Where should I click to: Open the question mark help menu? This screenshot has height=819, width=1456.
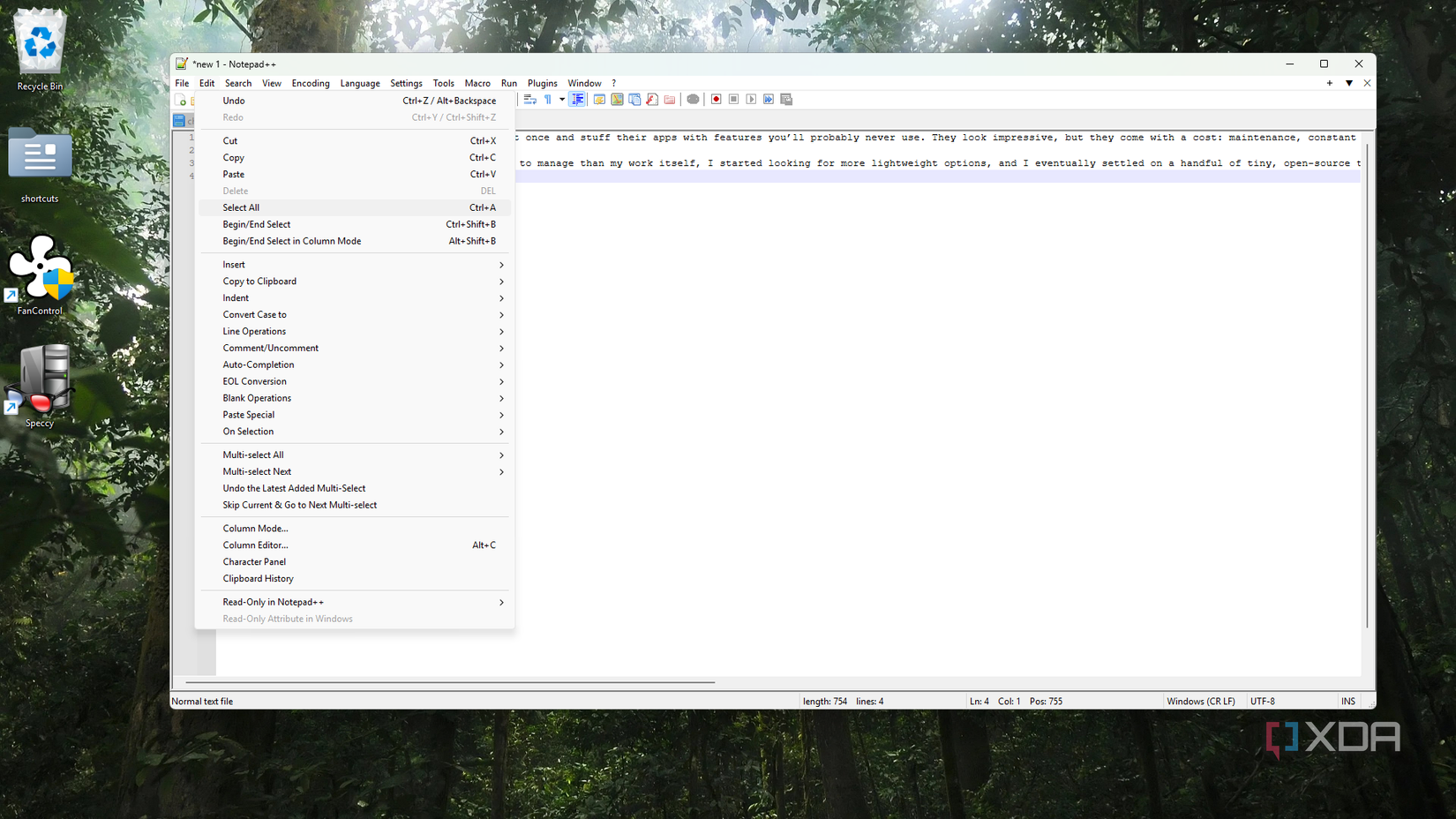point(614,83)
